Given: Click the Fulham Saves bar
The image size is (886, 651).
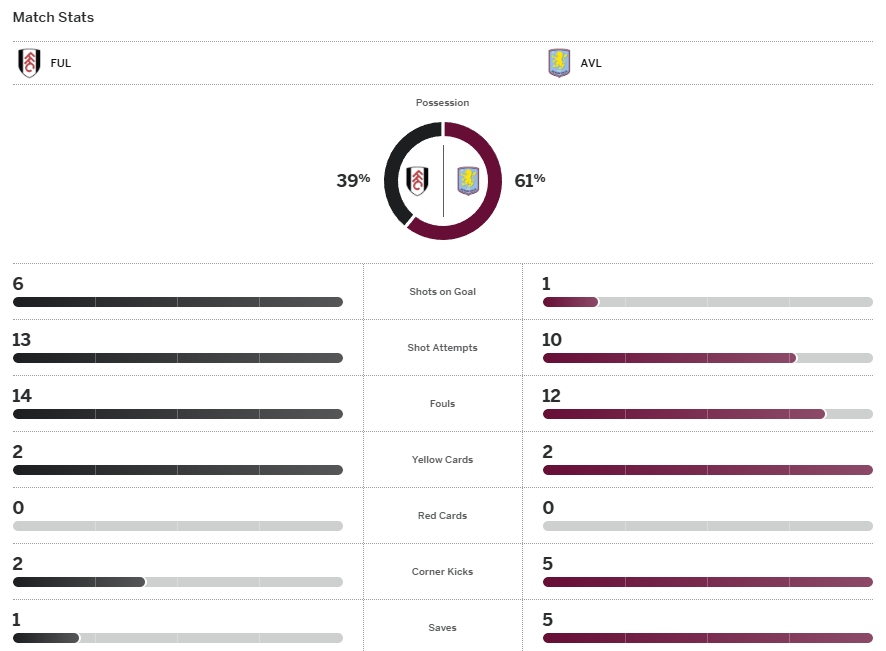Looking at the screenshot, I should [x=178, y=638].
